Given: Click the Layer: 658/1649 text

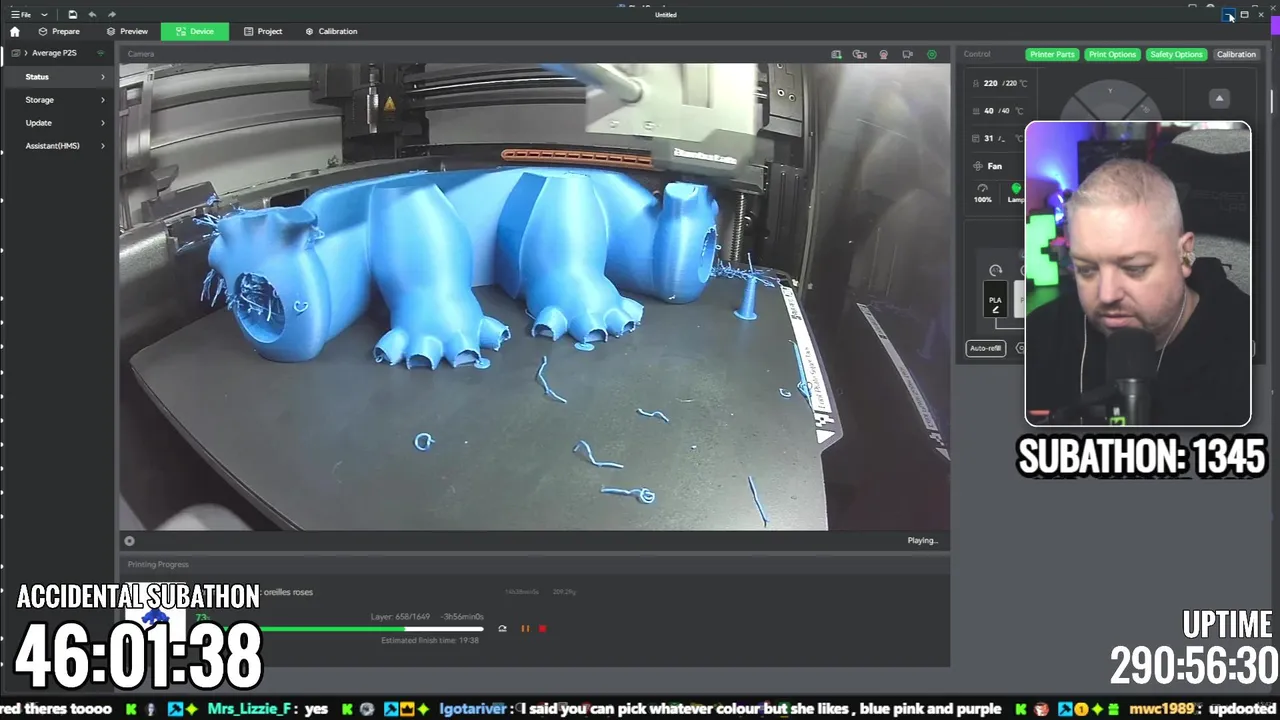Looking at the screenshot, I should point(400,617).
